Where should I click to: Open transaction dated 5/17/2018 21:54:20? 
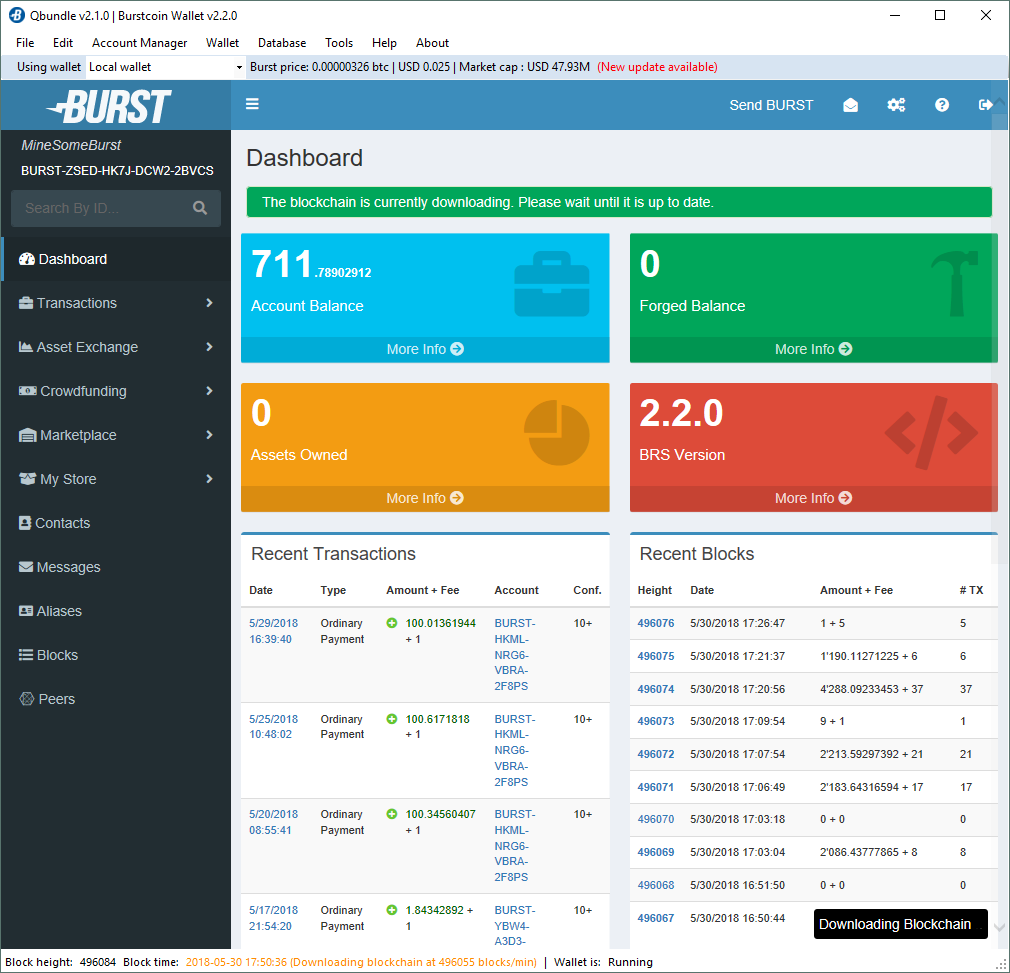pyautogui.click(x=273, y=918)
